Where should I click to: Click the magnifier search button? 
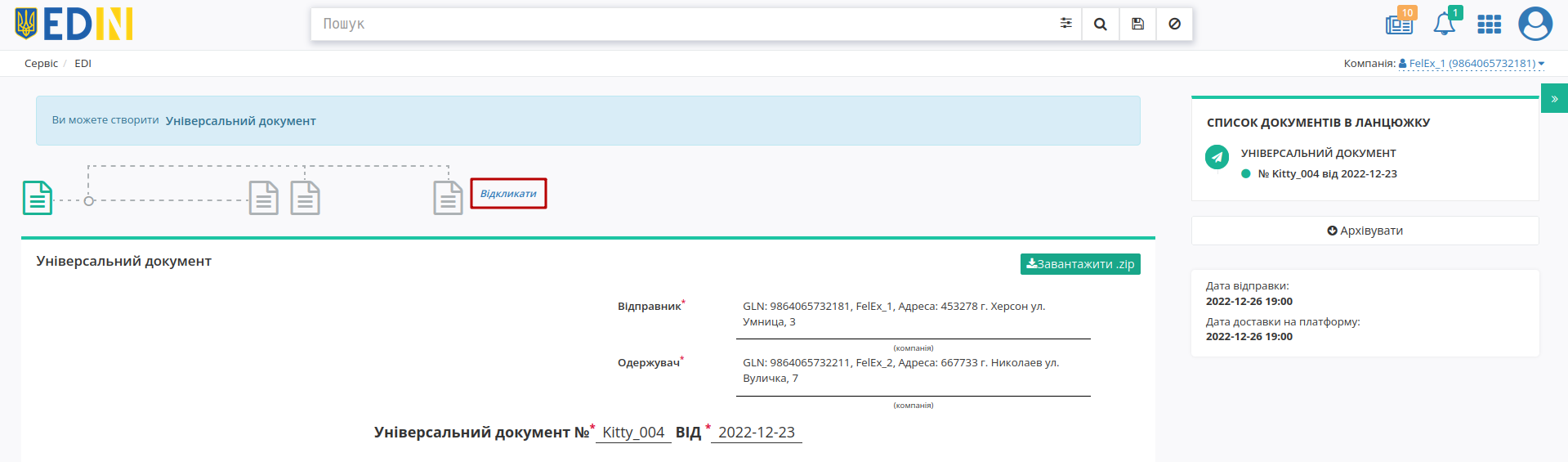point(1101,25)
